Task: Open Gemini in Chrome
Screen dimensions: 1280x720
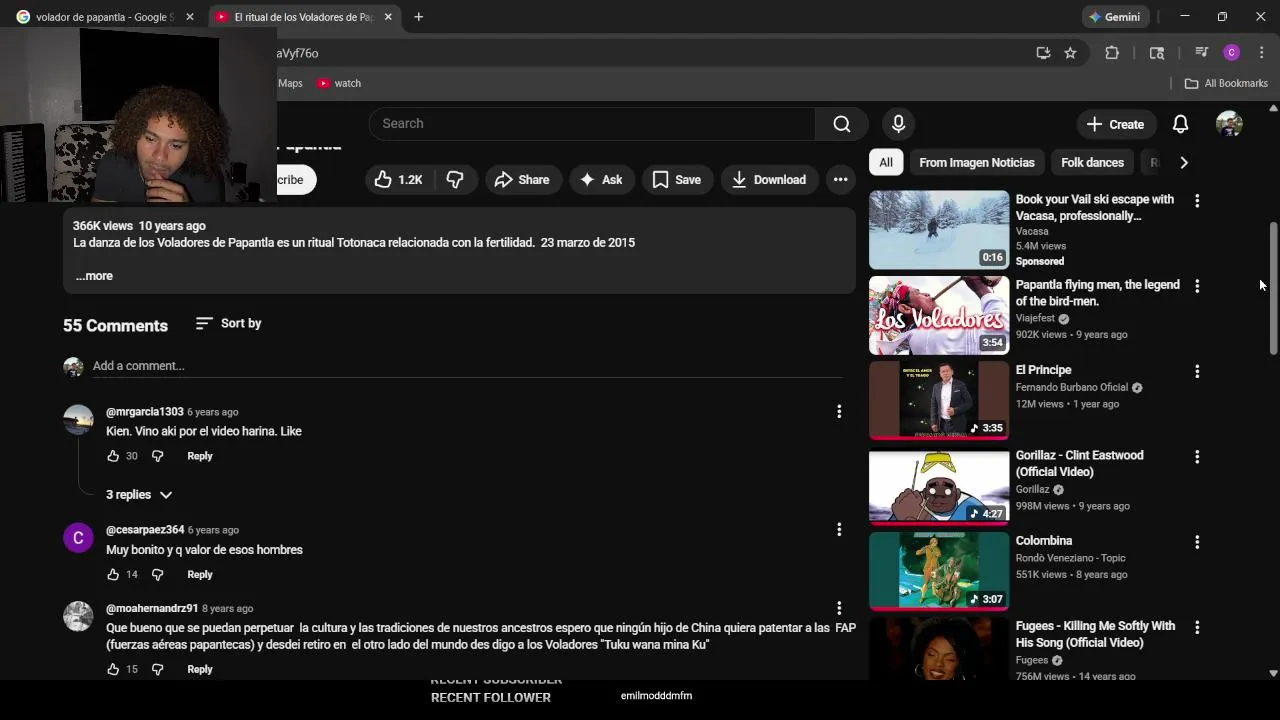Action: (1115, 17)
